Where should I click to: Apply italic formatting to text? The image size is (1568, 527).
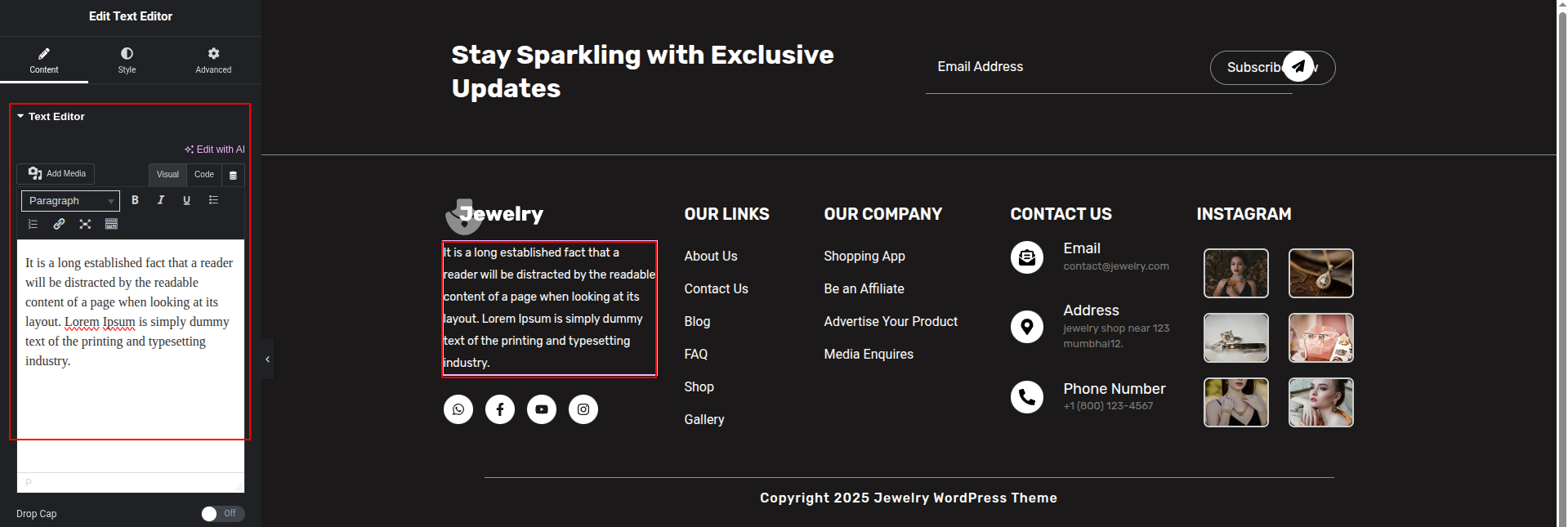(161, 200)
